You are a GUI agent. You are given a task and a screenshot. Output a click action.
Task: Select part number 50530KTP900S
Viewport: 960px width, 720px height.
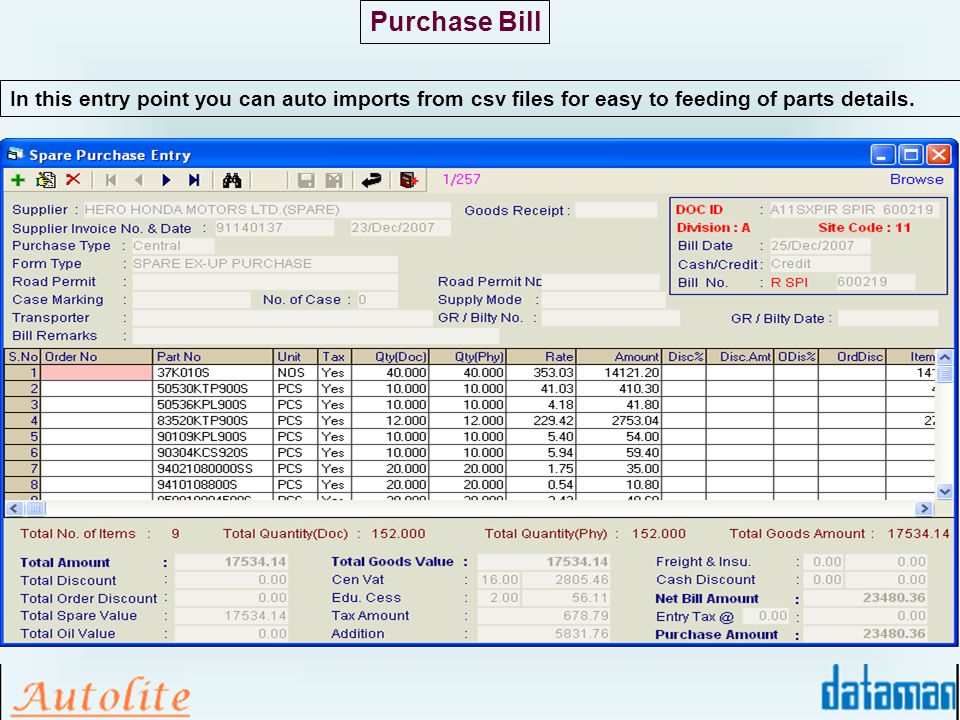click(x=212, y=389)
